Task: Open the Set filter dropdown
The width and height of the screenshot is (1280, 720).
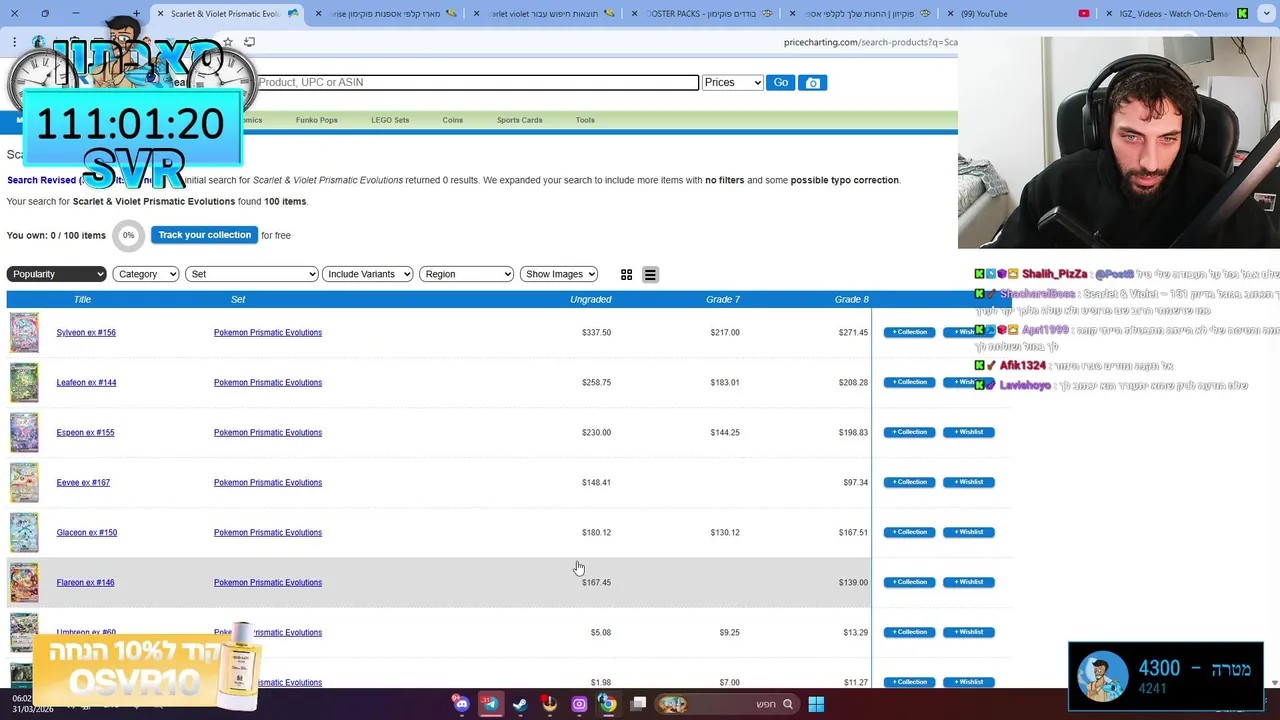Action: tap(251, 274)
